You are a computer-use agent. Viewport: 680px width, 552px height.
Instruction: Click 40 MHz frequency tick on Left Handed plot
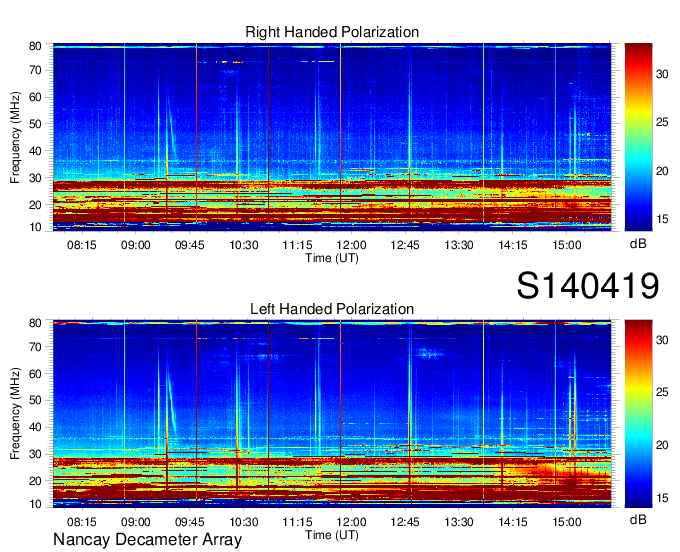[x=35, y=427]
